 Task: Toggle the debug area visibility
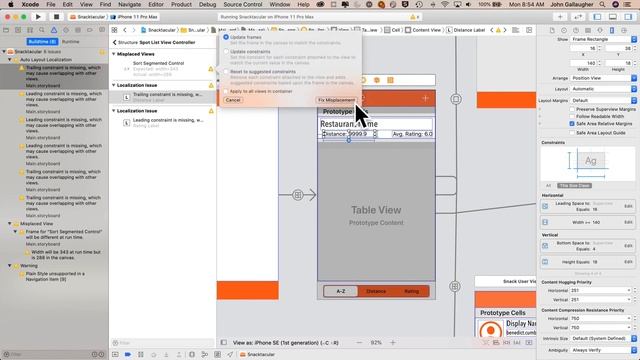coord(613,17)
